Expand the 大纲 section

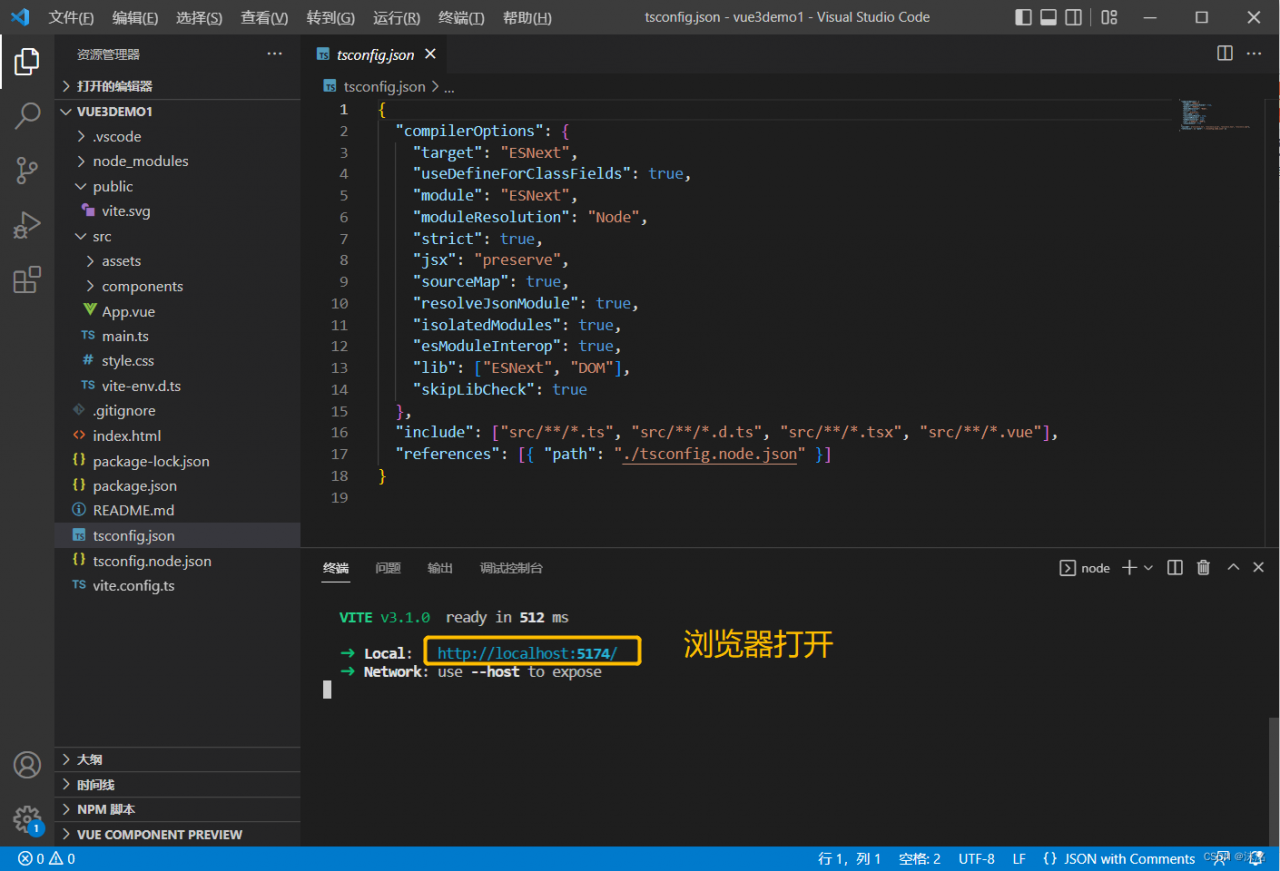coord(178,760)
